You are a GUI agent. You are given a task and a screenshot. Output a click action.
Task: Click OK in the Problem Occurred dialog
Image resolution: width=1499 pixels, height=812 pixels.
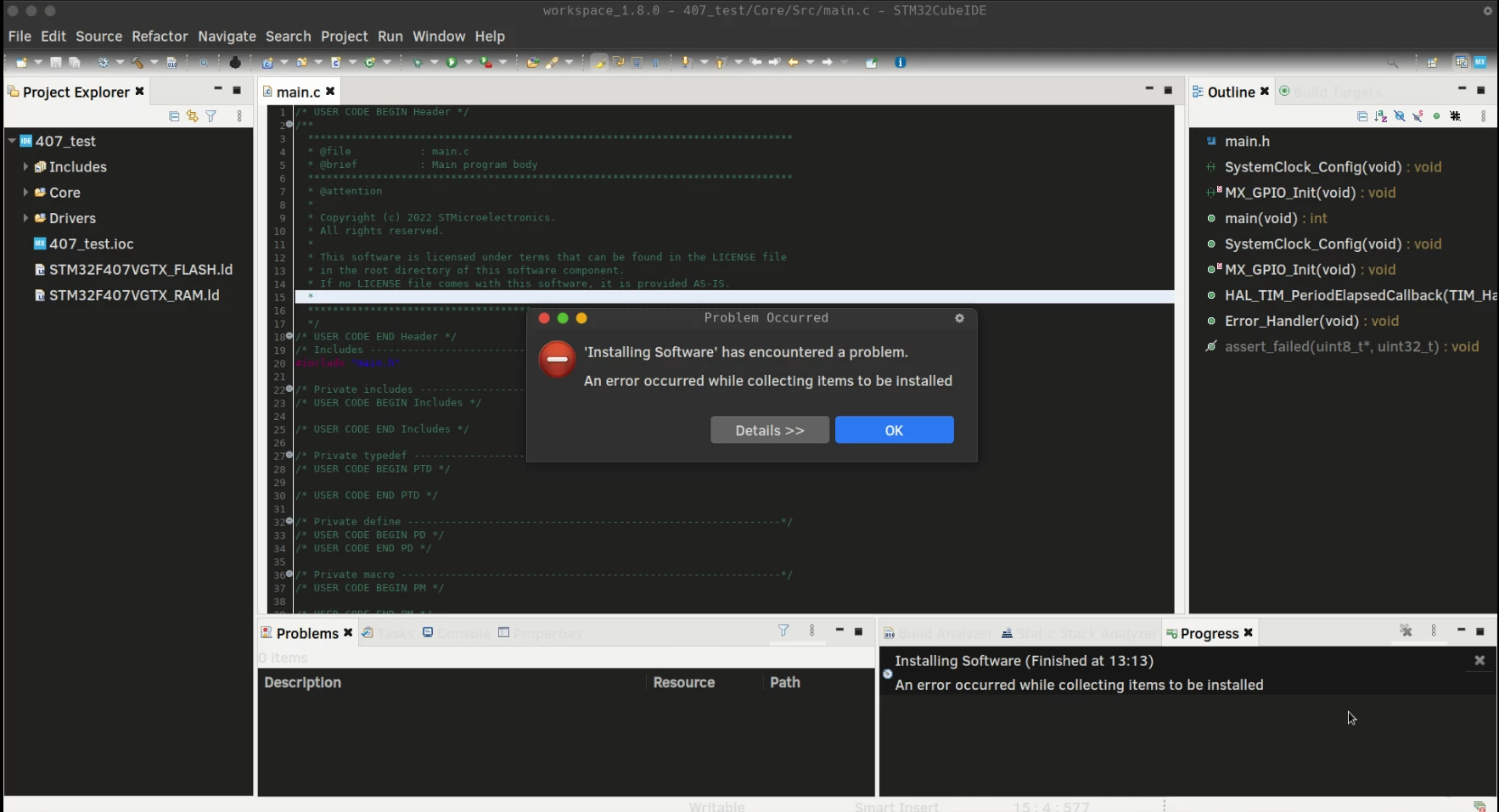(895, 430)
